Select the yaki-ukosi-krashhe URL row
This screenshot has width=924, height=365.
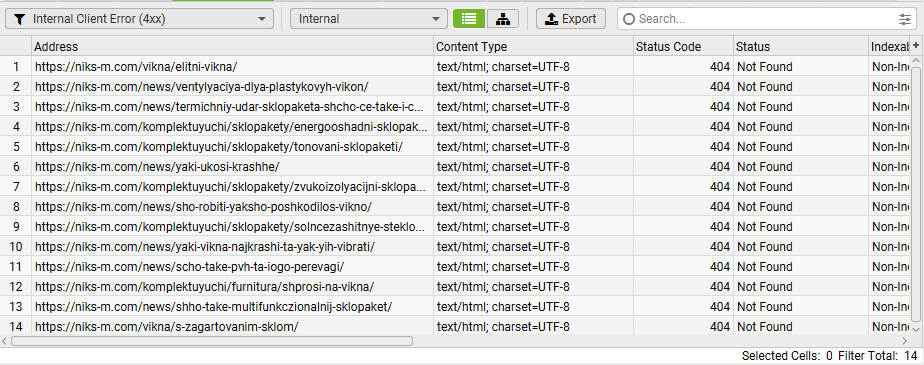pos(157,167)
